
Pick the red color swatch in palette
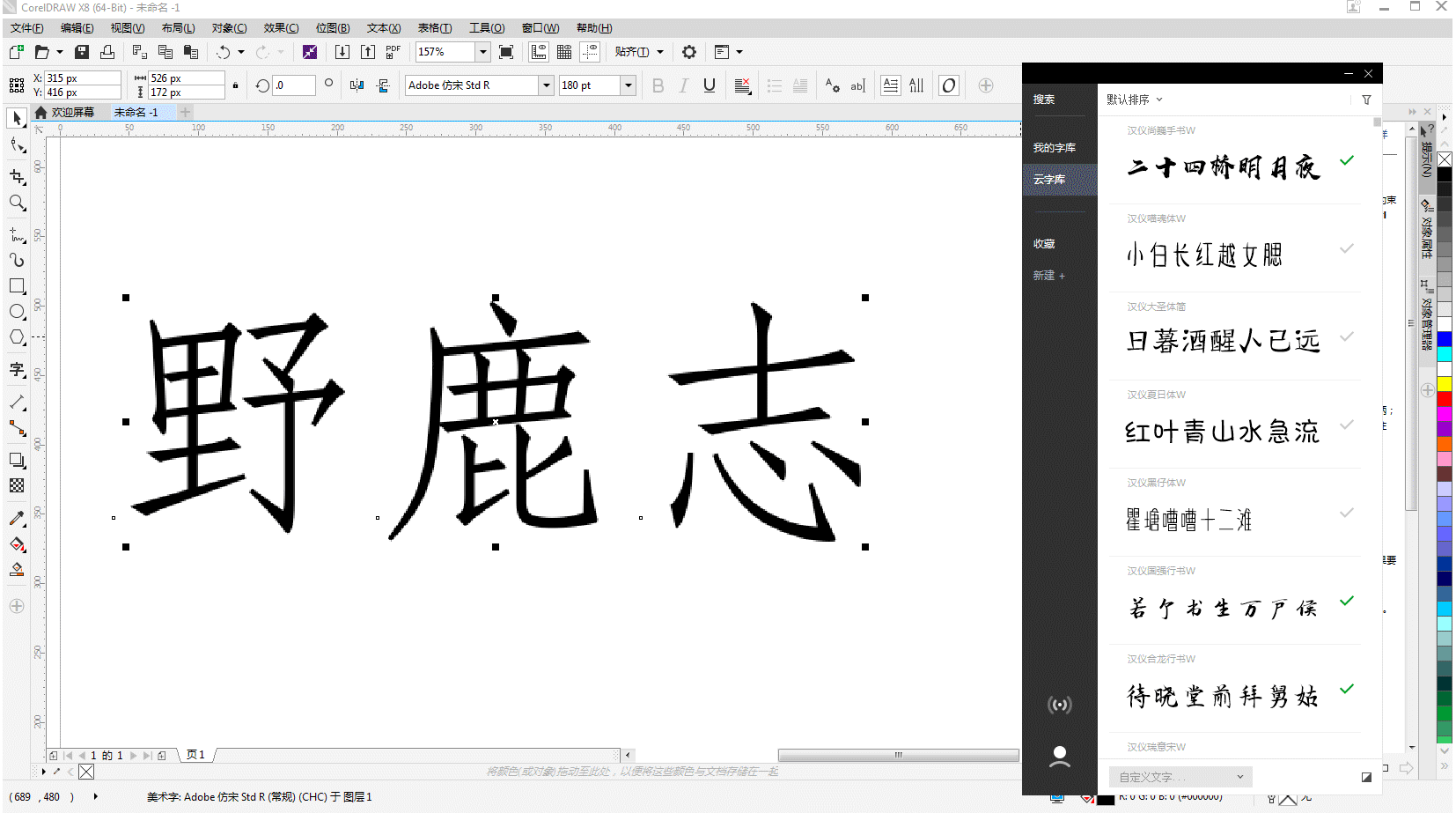[x=1445, y=399]
